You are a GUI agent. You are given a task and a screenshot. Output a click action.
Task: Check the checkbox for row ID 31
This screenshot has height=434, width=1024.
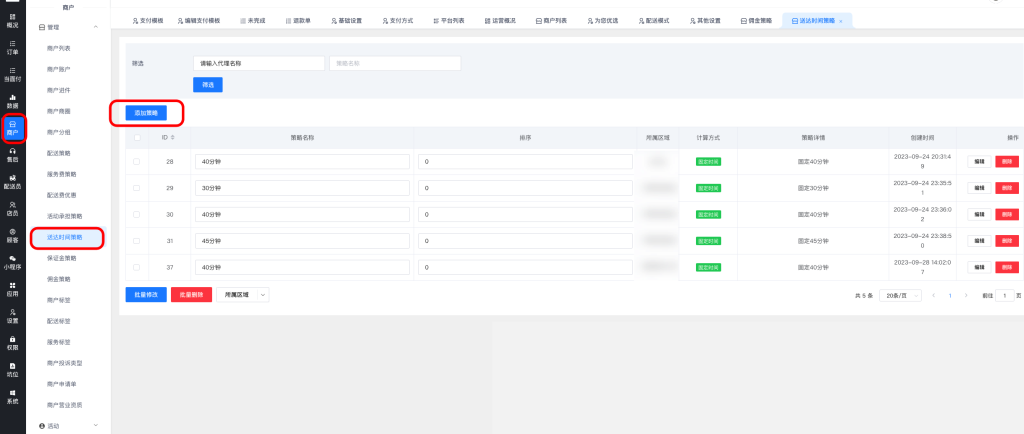(137, 240)
